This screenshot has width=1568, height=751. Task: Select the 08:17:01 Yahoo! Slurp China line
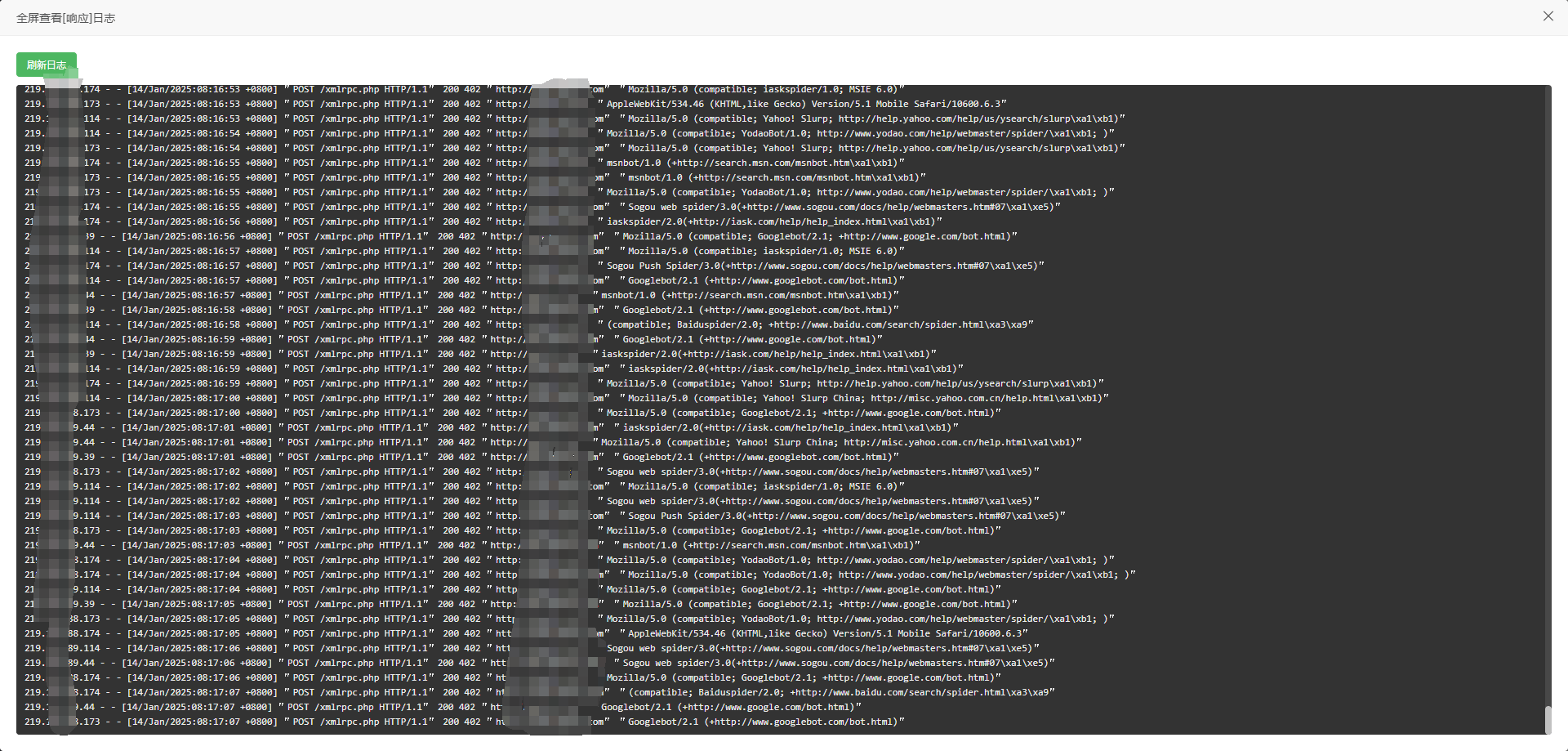coord(553,442)
